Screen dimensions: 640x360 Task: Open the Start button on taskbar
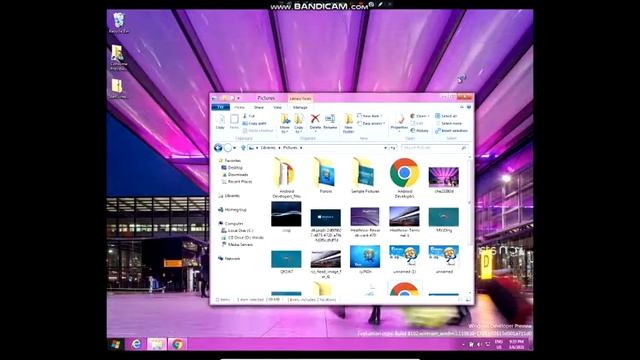(x=116, y=344)
